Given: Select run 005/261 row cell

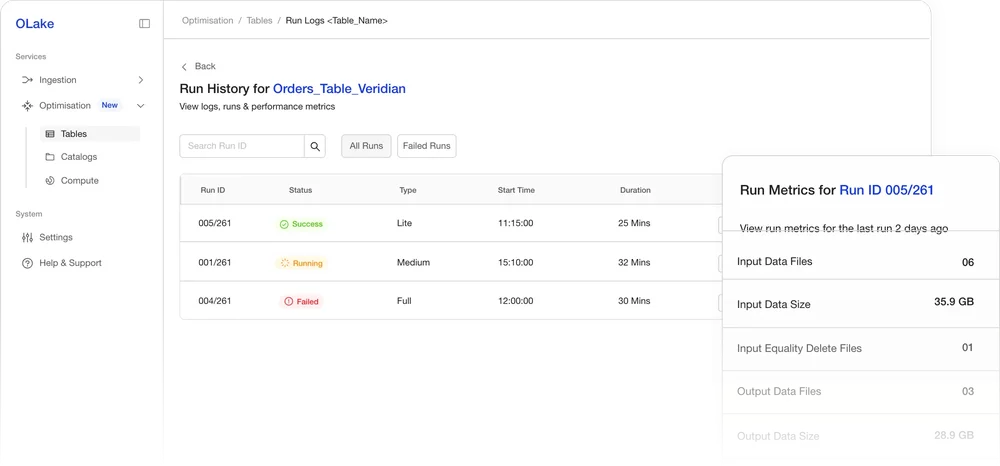Looking at the screenshot, I should [214, 224].
